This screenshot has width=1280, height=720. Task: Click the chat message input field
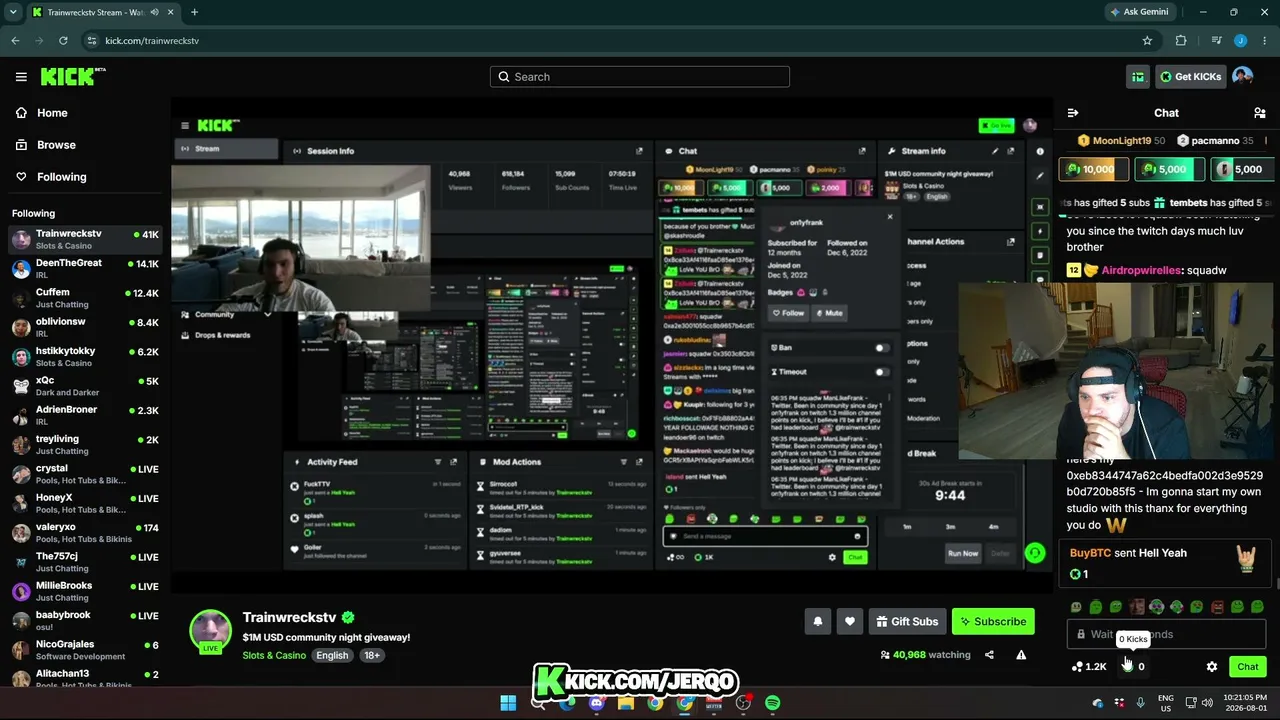tap(1166, 634)
